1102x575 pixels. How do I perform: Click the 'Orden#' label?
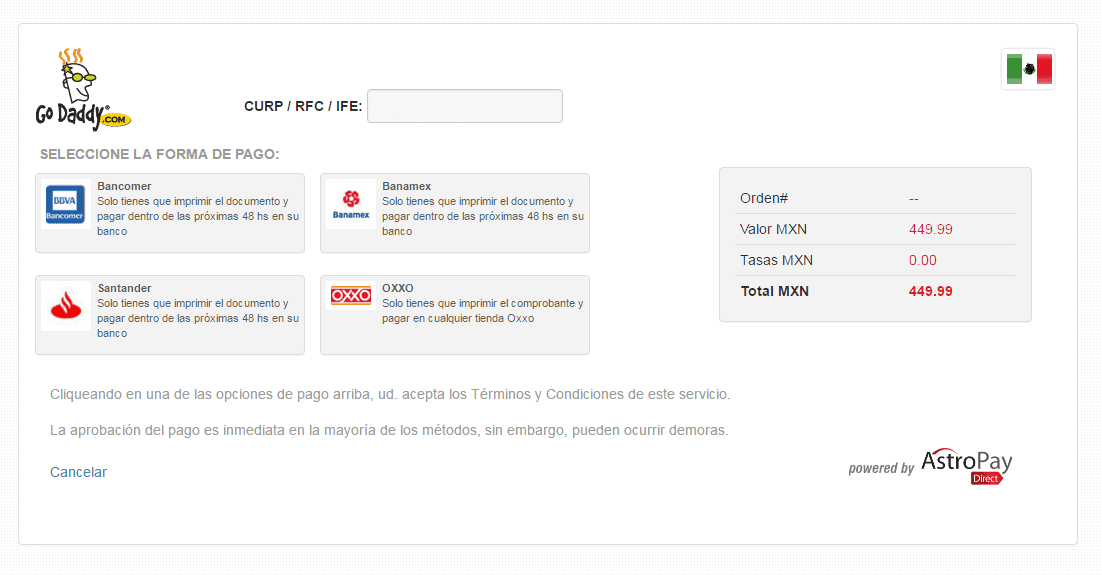[x=764, y=198]
